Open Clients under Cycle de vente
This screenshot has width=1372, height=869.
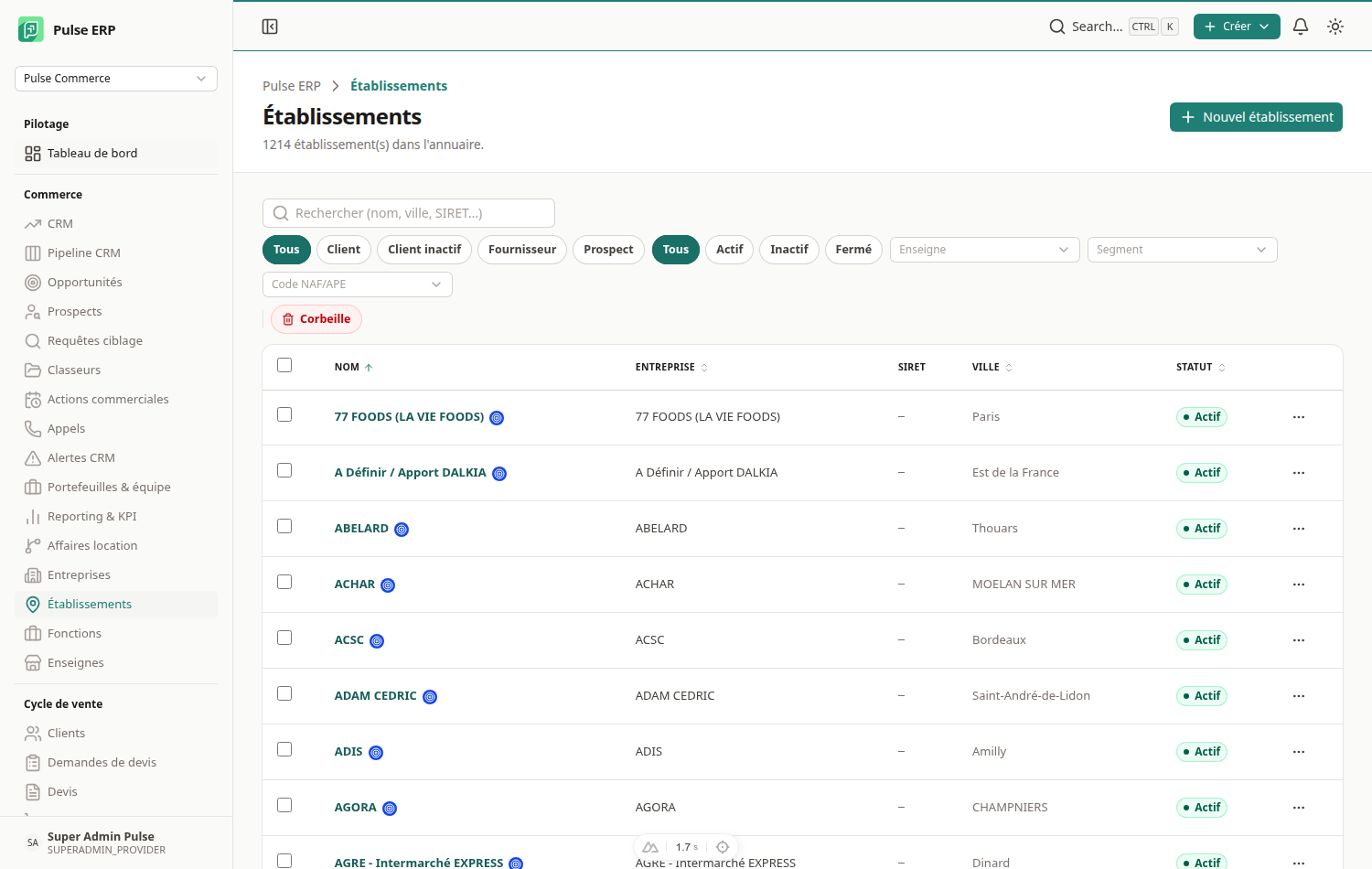click(x=116, y=733)
